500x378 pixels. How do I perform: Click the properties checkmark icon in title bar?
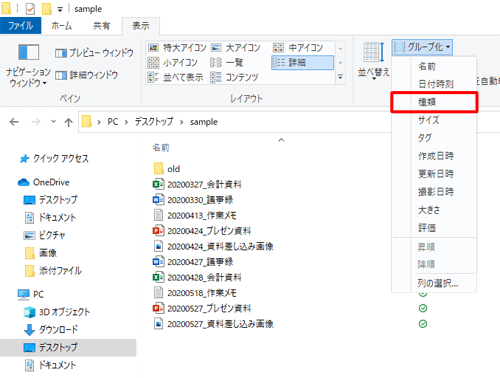click(x=30, y=9)
